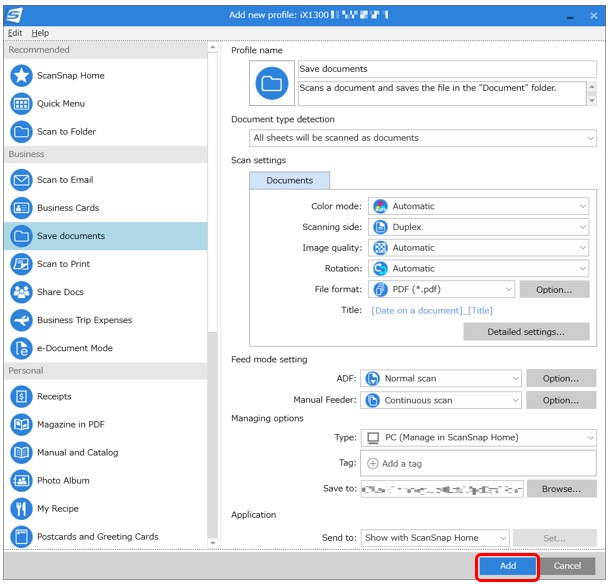The image size is (611, 584).
Task: Click Option button for ADF
Action: pyautogui.click(x=561, y=379)
